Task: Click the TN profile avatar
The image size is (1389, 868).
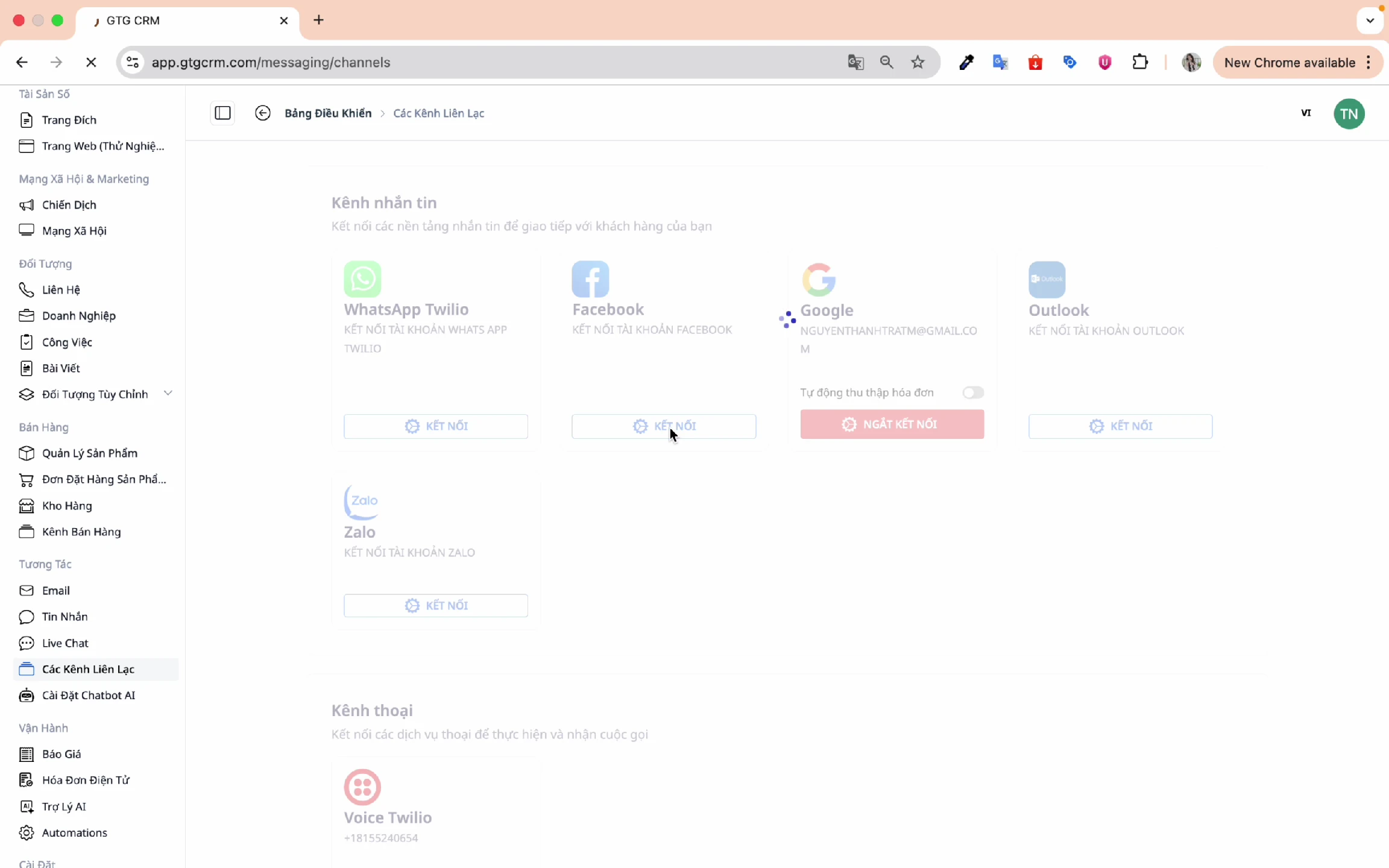Action: coord(1349,113)
